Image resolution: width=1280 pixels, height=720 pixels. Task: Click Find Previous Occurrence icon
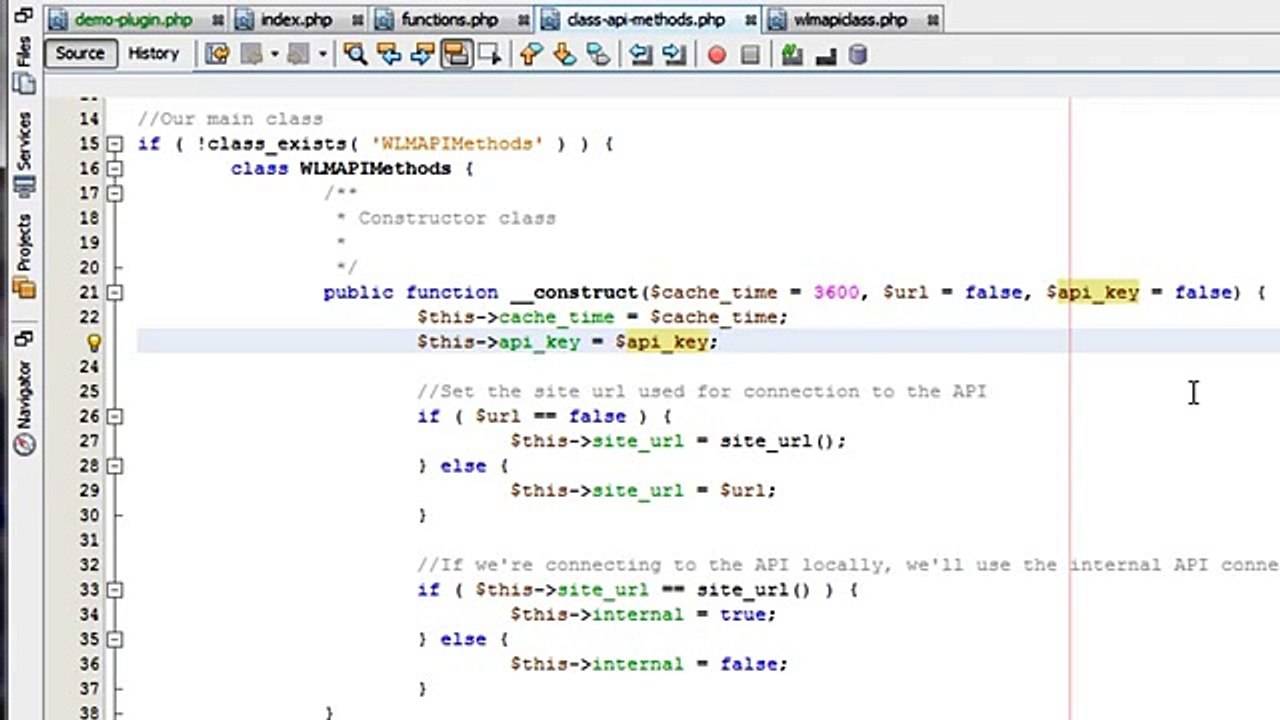[388, 54]
